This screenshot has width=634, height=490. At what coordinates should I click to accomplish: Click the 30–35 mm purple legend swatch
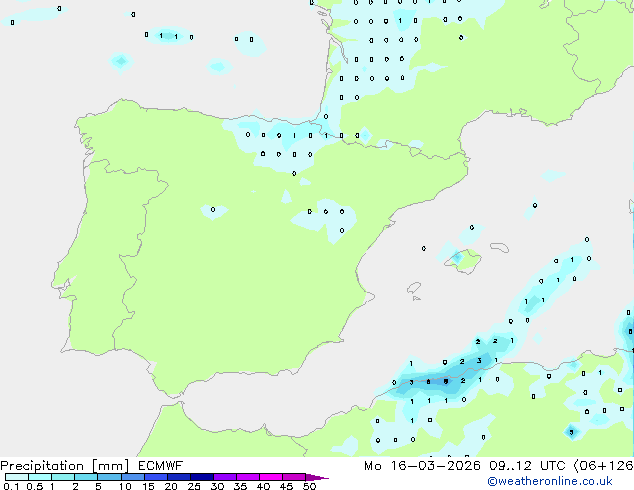click(x=224, y=477)
